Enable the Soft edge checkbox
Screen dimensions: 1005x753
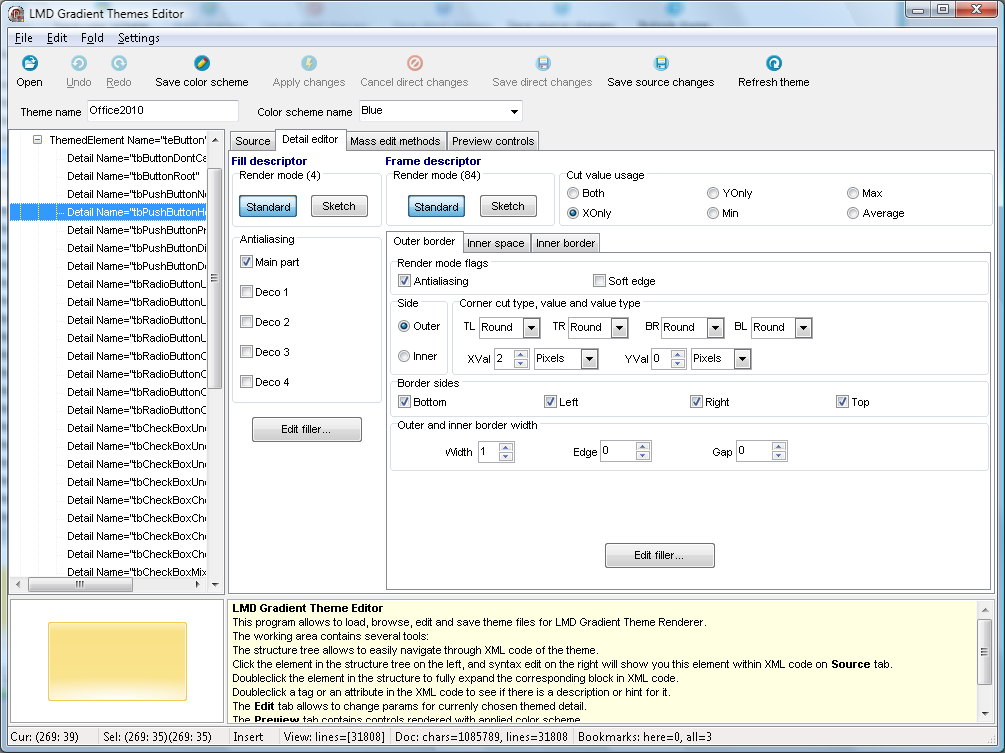pos(600,281)
